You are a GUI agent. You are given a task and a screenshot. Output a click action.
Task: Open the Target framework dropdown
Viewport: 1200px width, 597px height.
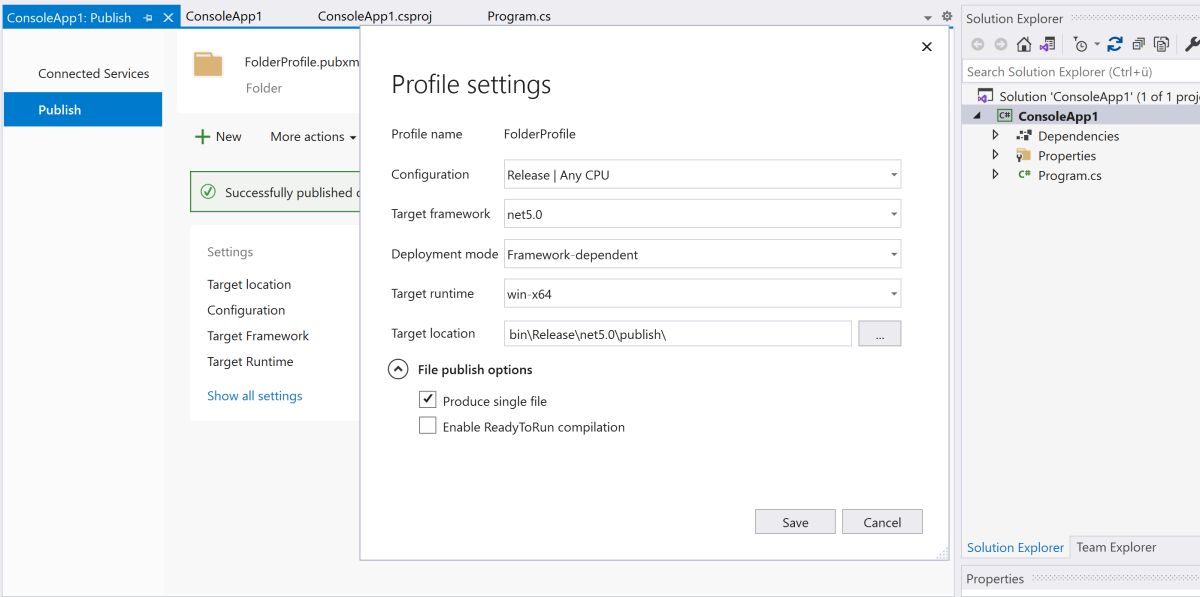point(703,214)
